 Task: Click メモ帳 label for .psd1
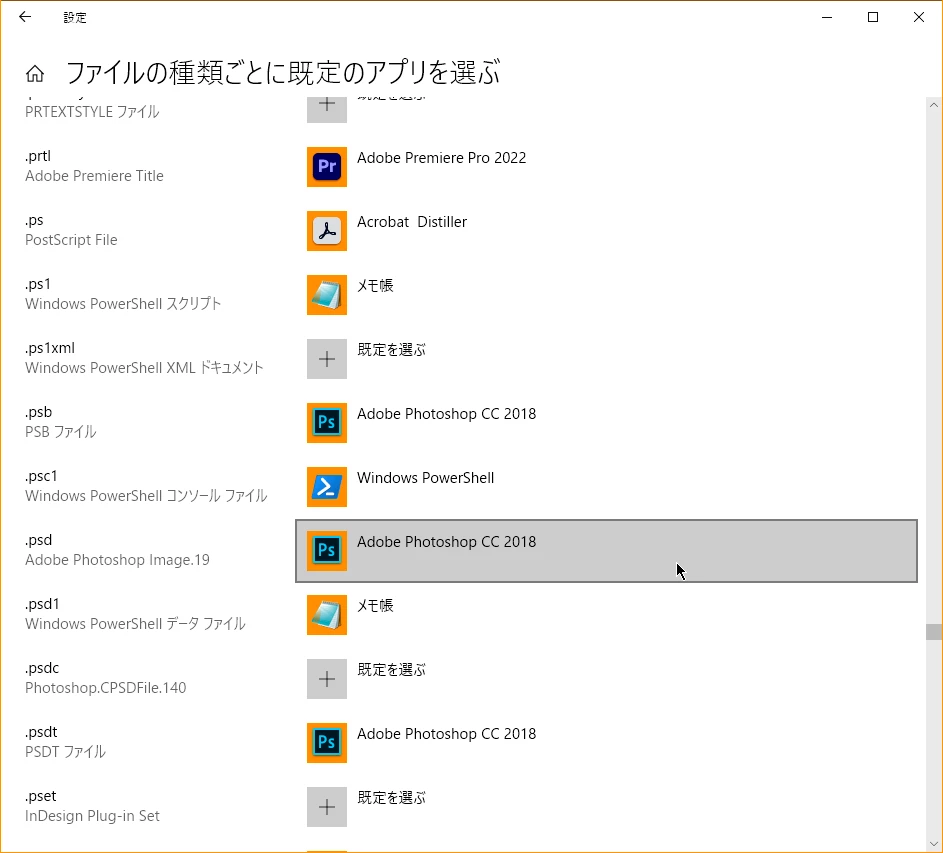375,606
